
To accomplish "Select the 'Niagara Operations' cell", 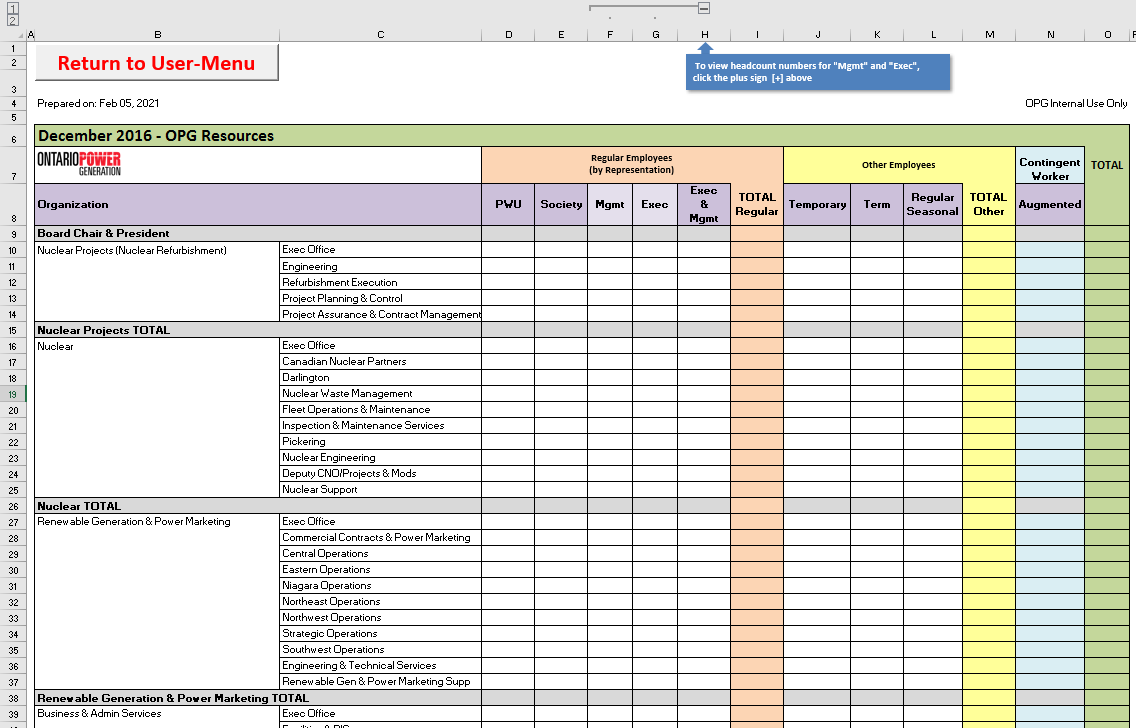I will (380, 585).
